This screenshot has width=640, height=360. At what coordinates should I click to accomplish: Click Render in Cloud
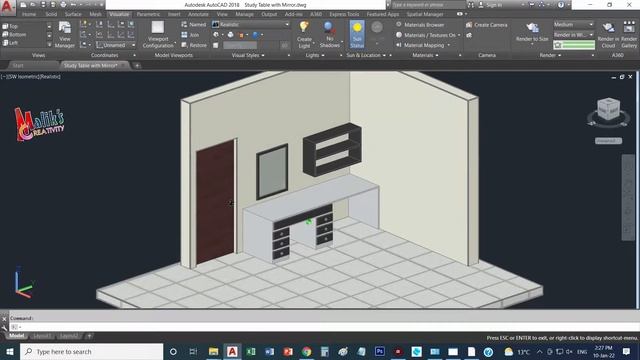[608, 35]
